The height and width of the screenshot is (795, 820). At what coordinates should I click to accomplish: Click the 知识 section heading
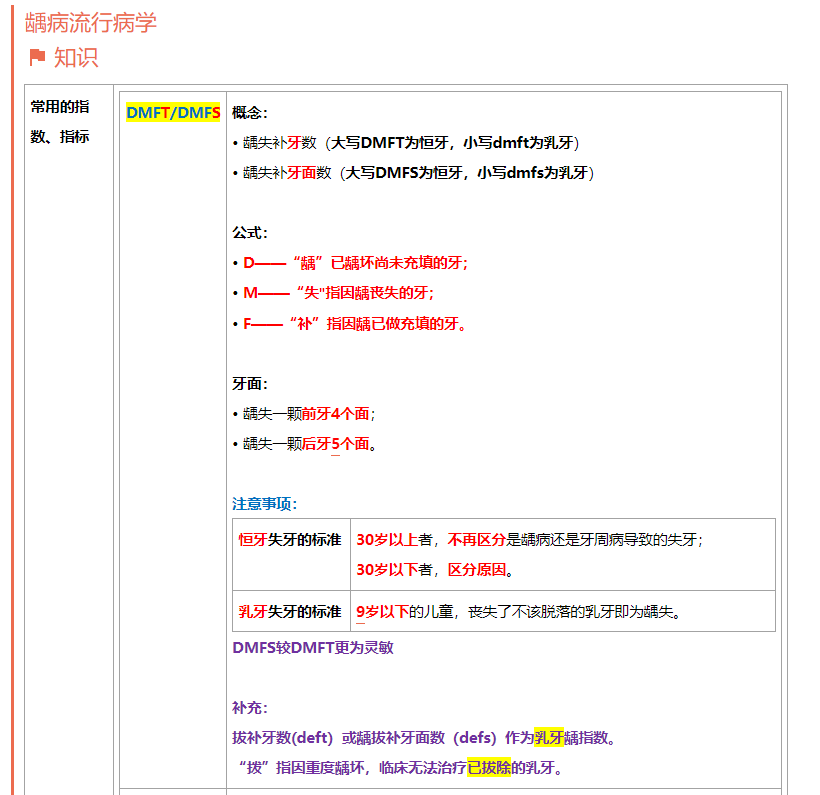76,58
